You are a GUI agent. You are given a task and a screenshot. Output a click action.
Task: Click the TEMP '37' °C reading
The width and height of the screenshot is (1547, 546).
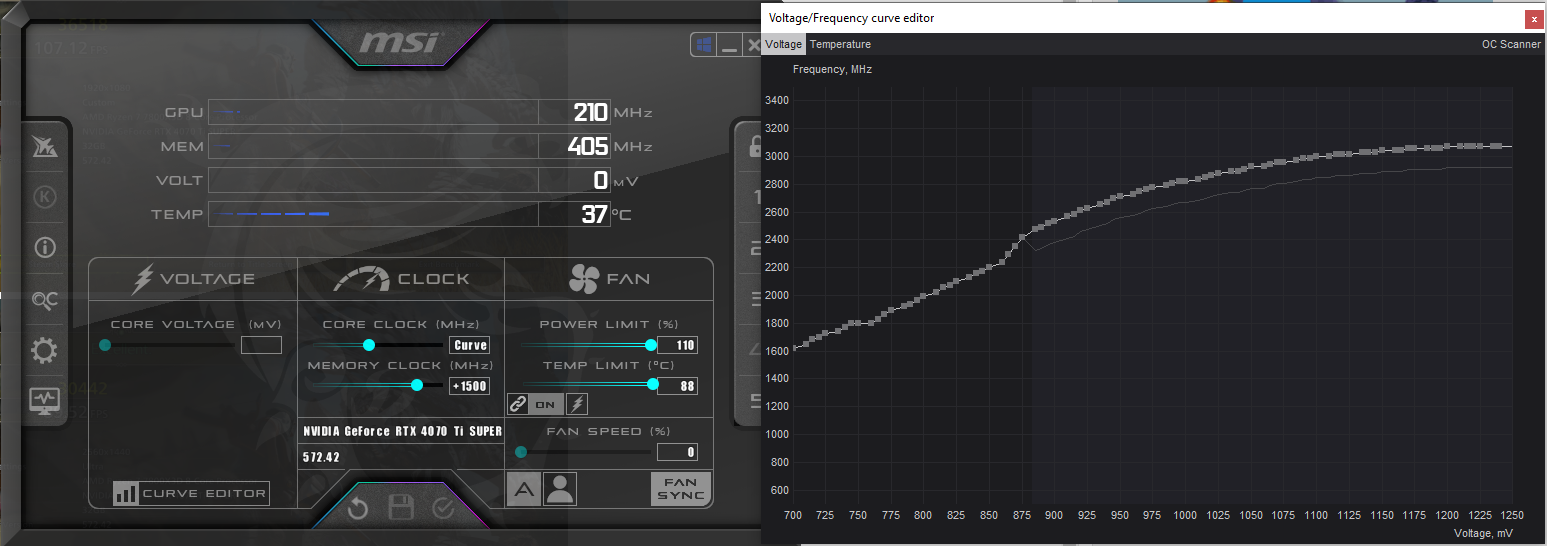(595, 214)
